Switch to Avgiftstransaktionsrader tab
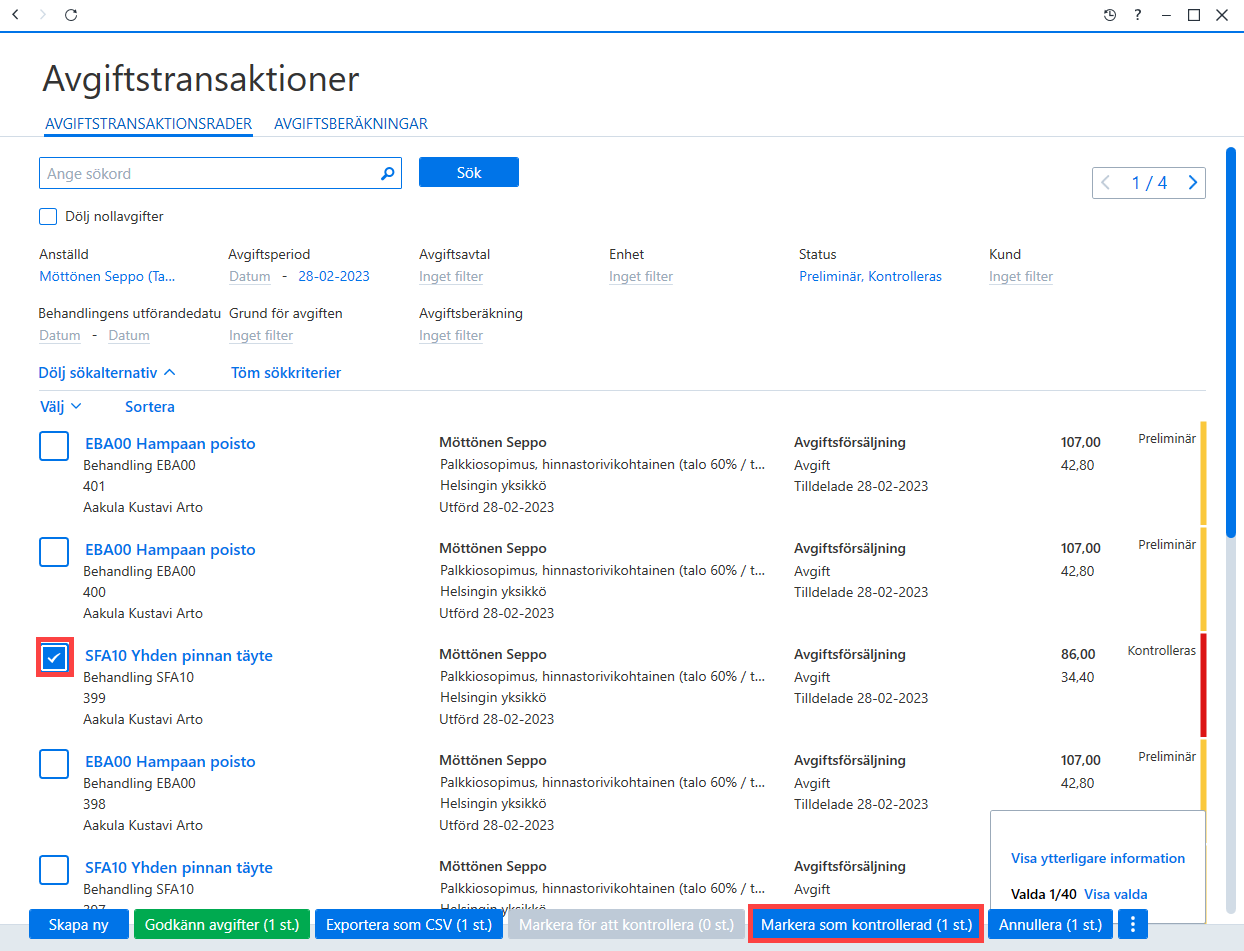Viewport: 1244px width, 951px height. pyautogui.click(x=148, y=124)
